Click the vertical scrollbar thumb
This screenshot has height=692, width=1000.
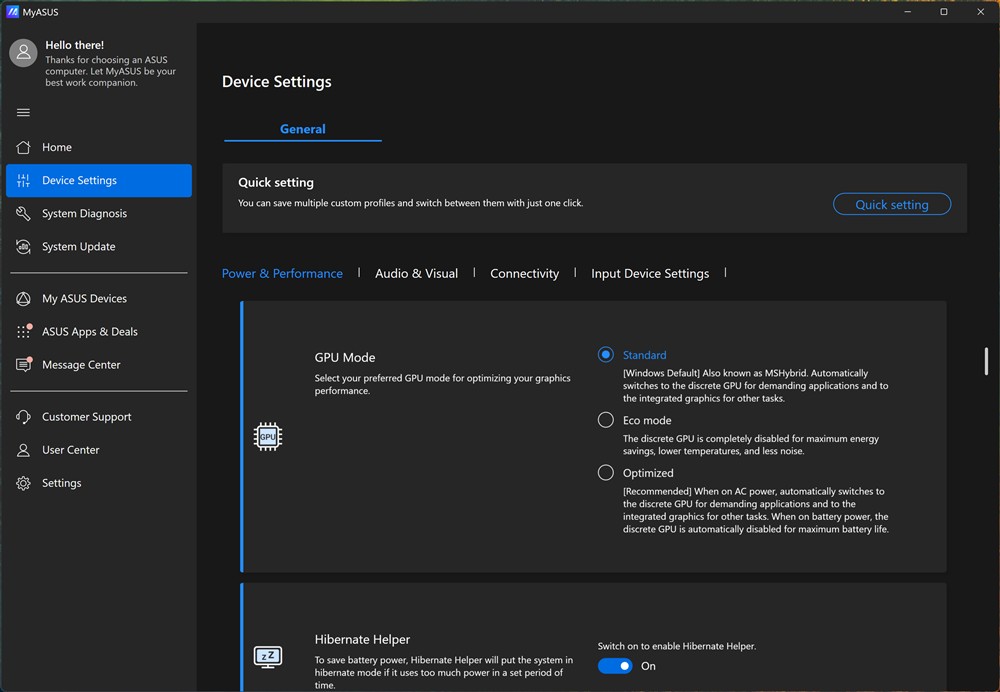(986, 360)
